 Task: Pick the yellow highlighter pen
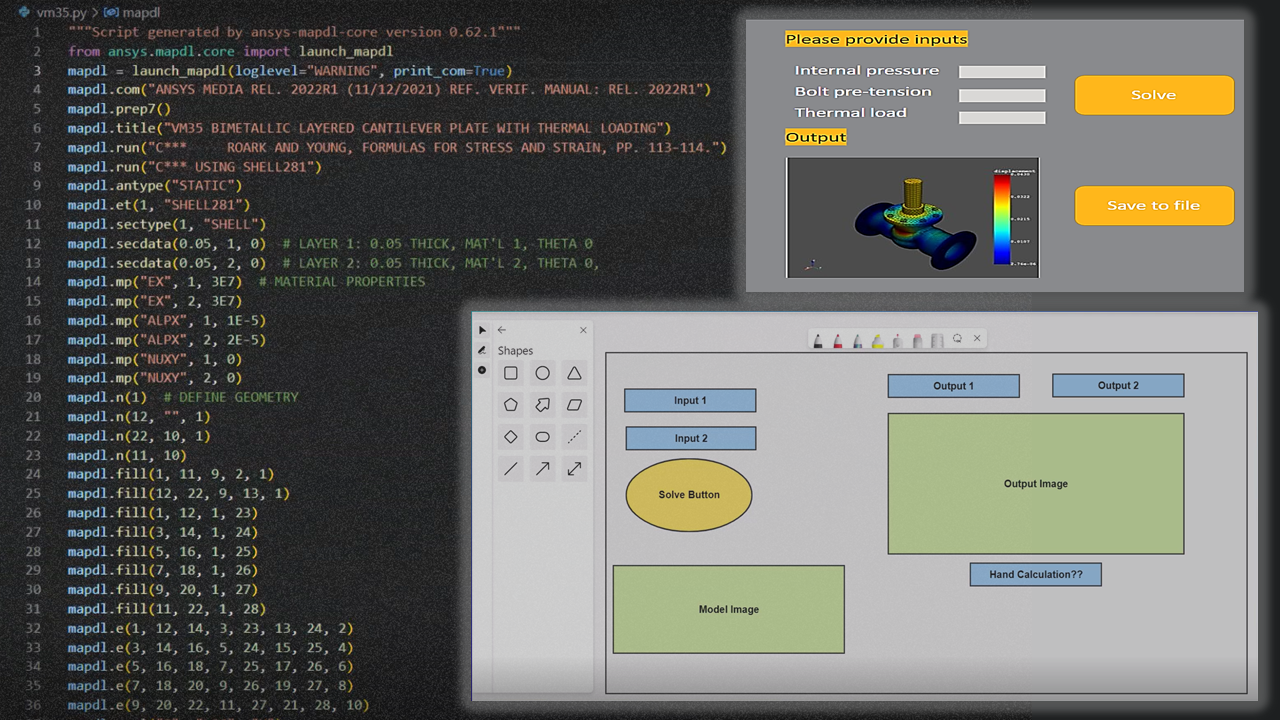click(877, 340)
